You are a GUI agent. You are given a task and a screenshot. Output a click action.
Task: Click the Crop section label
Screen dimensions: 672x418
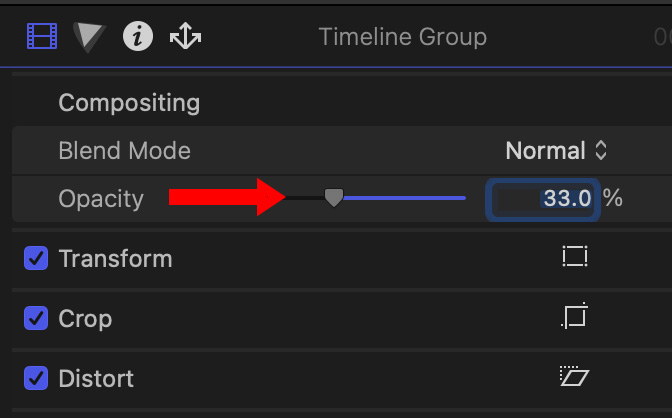pyautogui.click(x=85, y=319)
